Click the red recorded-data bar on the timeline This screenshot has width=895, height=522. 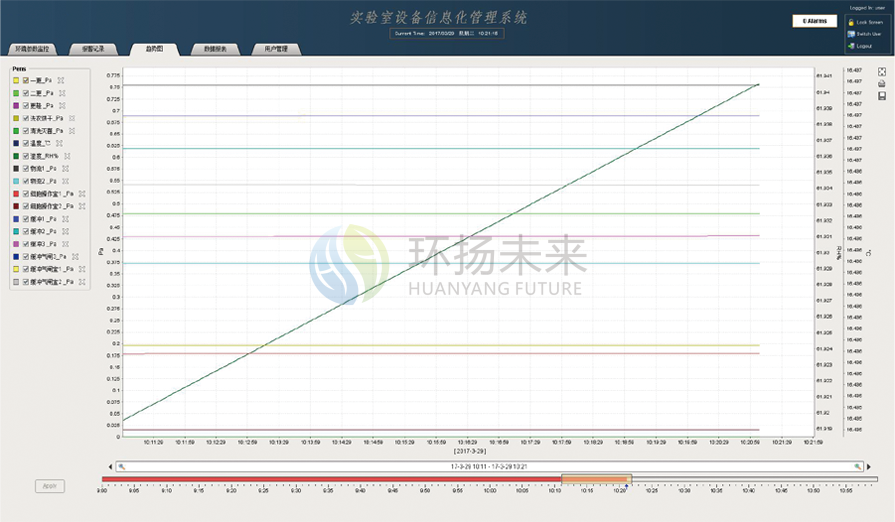pyautogui.click(x=332, y=479)
